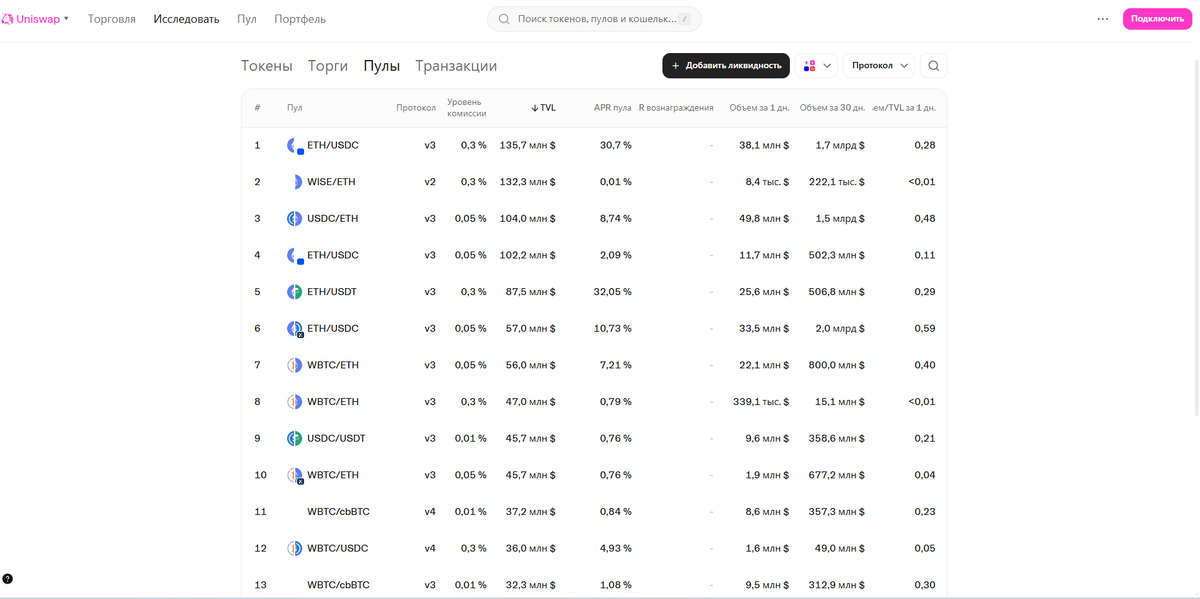
Task: Open the help question mark icon
Action: [8, 578]
